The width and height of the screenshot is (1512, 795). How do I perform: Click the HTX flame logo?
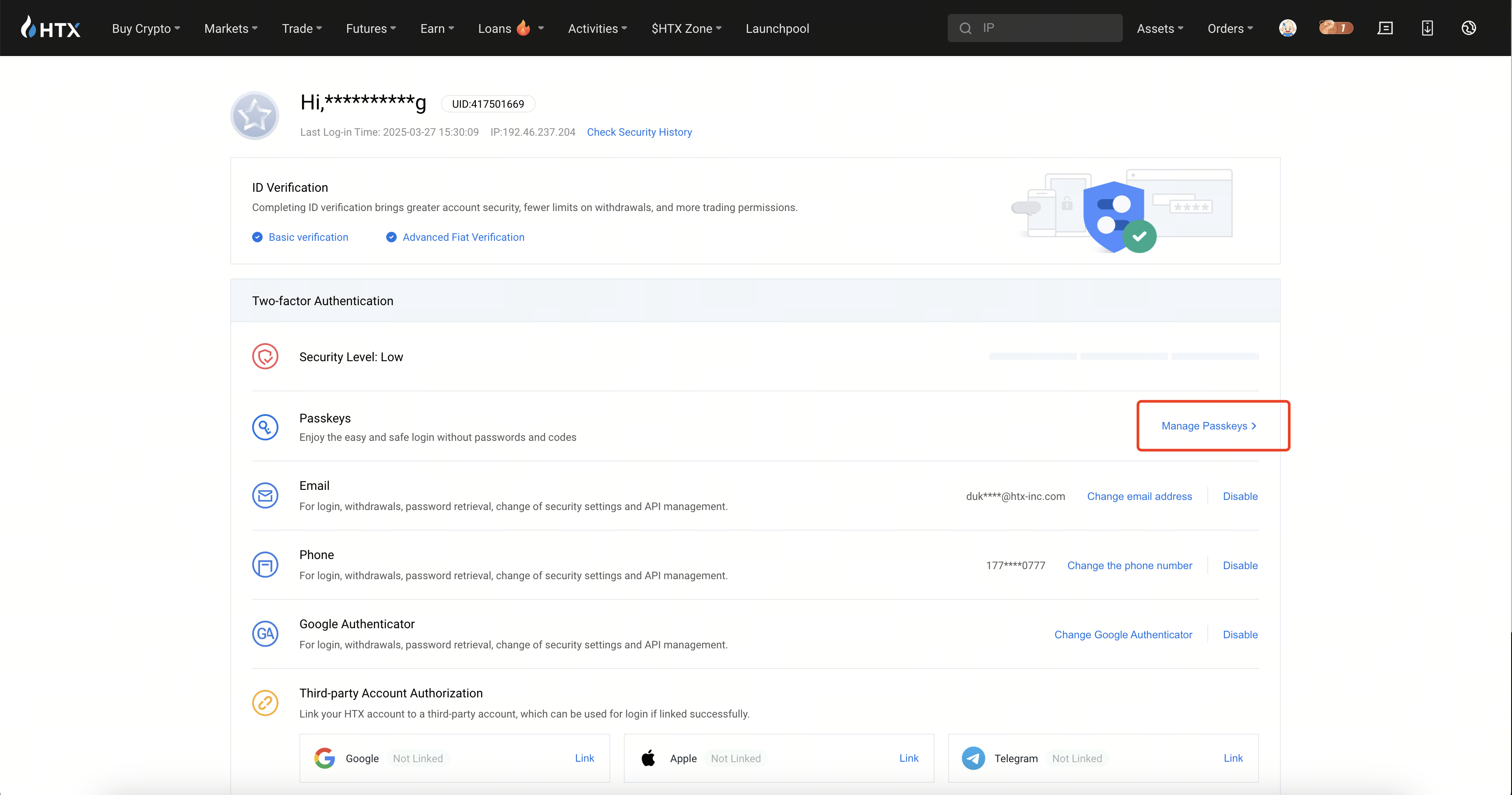click(x=50, y=28)
